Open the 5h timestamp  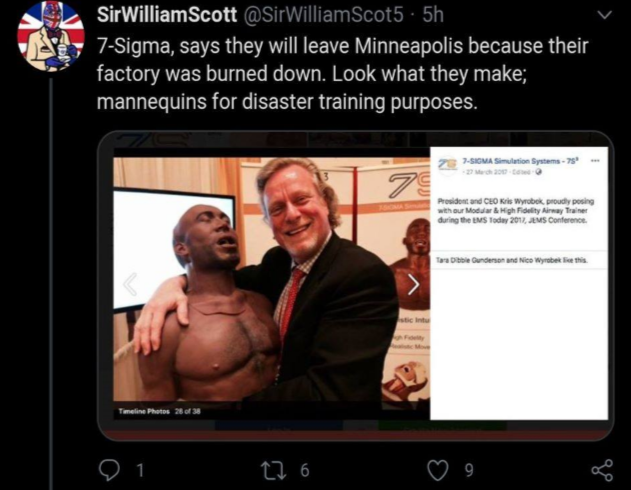433,15
